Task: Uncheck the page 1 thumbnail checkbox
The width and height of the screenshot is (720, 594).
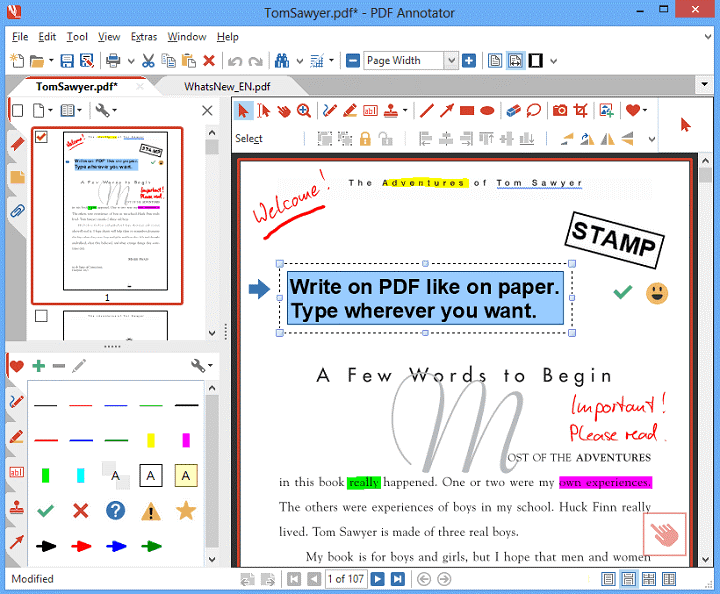Action: [41, 137]
